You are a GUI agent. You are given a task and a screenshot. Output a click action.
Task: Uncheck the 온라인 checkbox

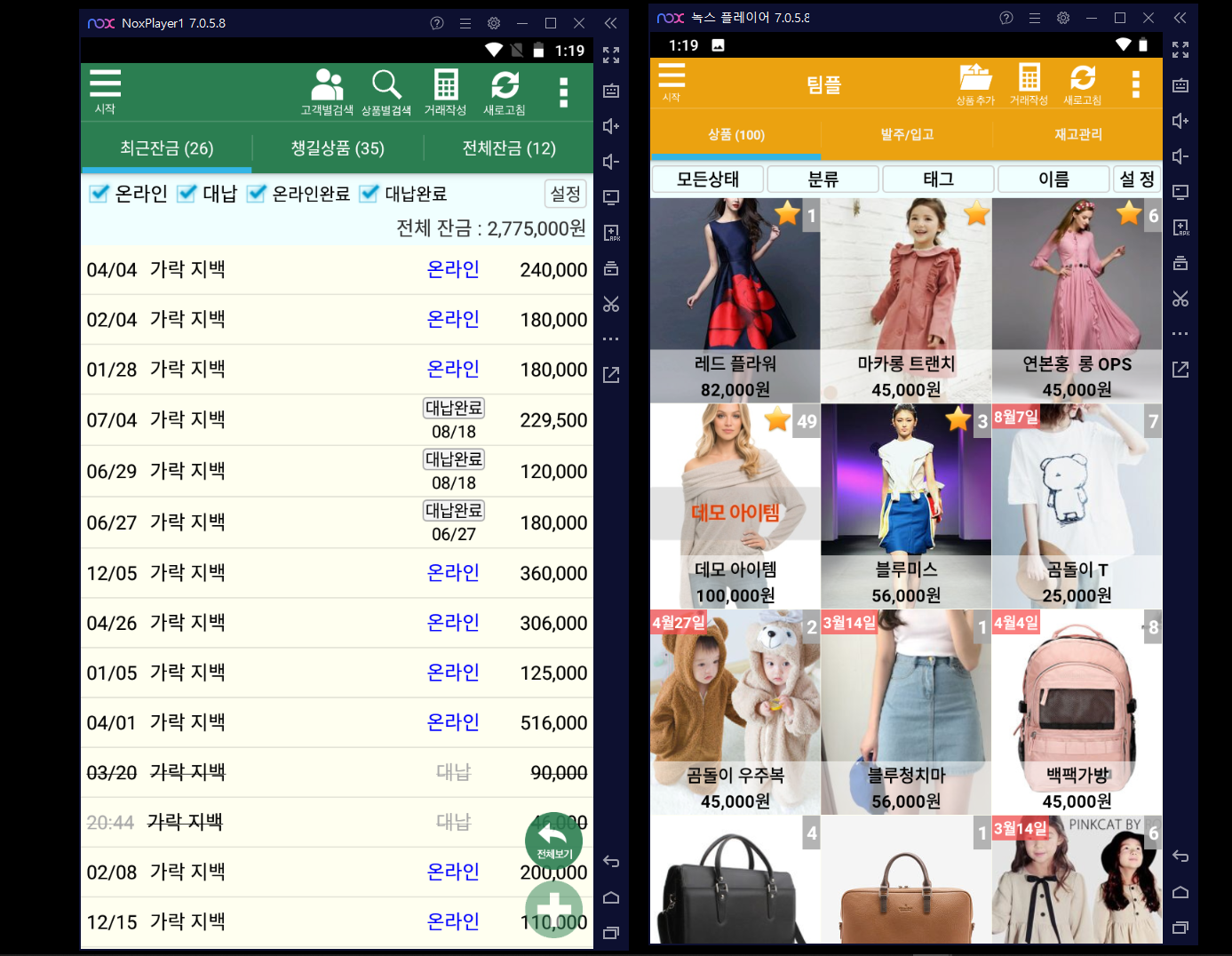(x=99, y=194)
